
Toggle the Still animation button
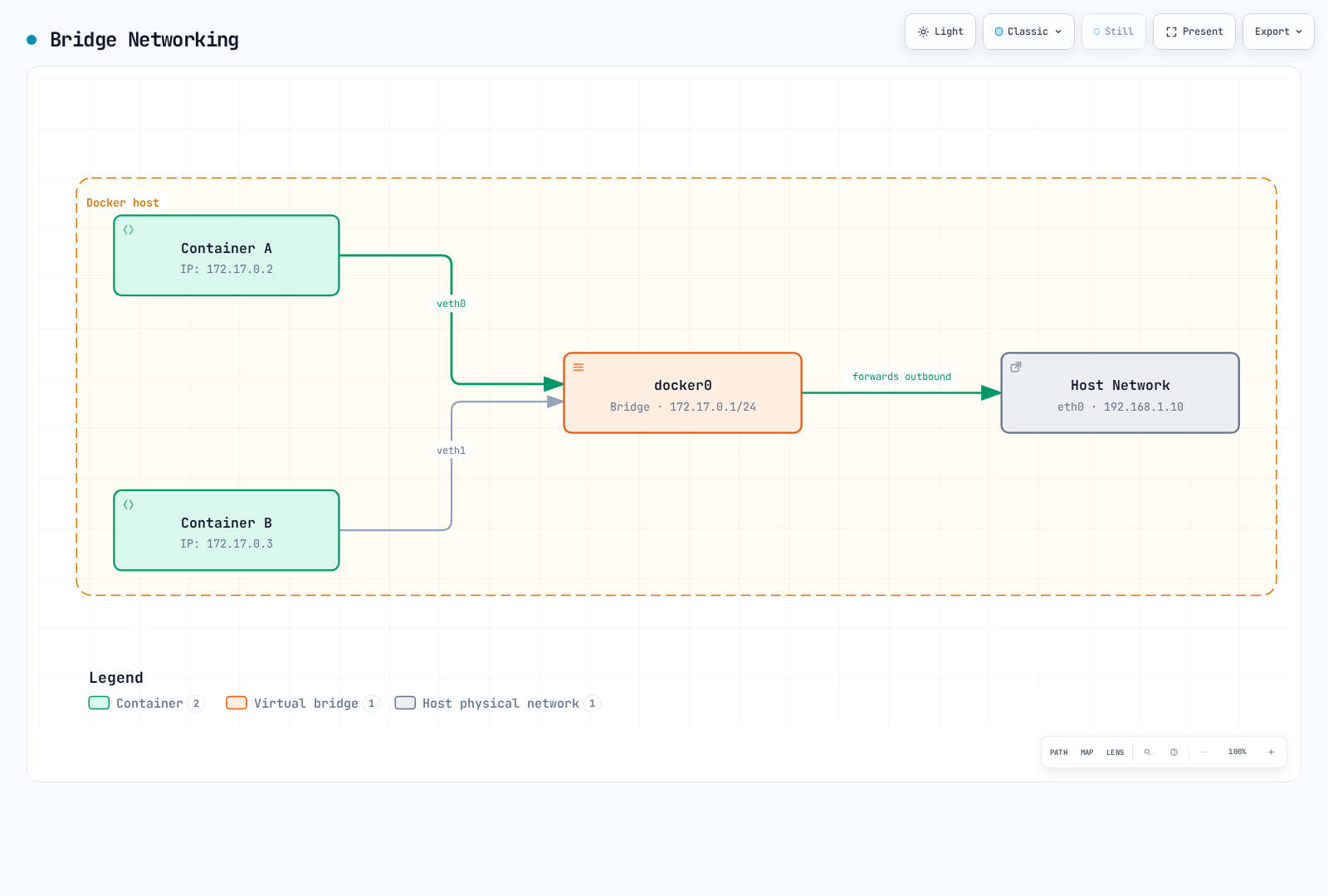click(1114, 32)
